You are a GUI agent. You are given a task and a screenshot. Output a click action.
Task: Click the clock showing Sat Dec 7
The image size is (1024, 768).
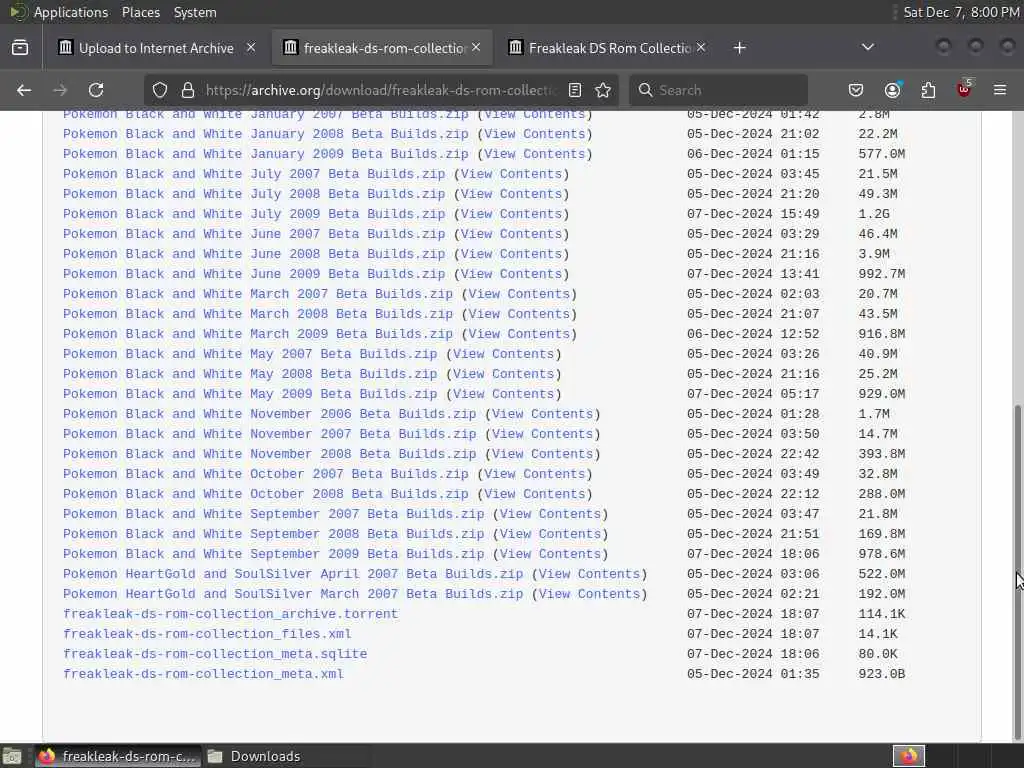[x=961, y=12]
